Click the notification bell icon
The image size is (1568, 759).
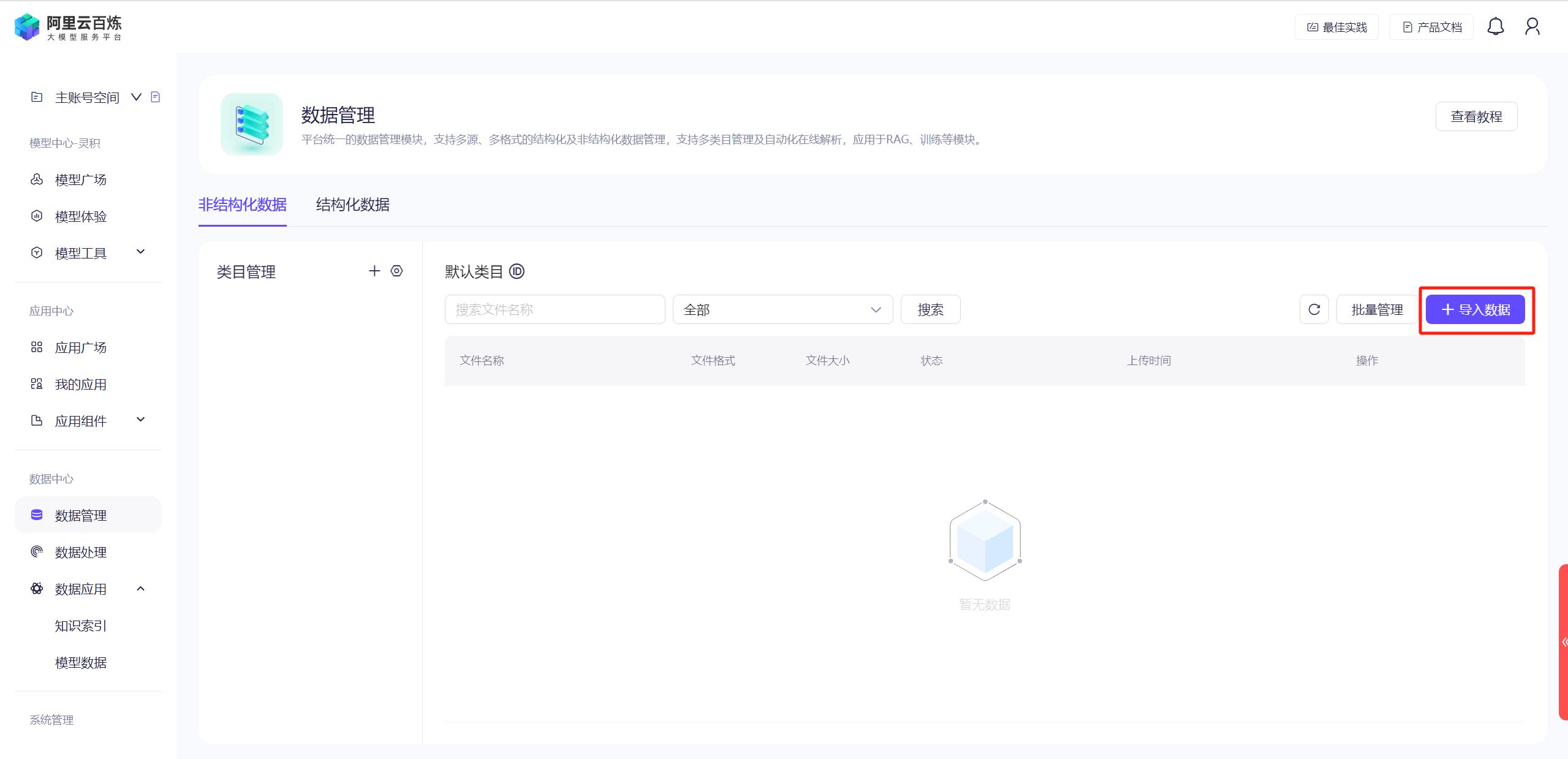click(x=1495, y=27)
